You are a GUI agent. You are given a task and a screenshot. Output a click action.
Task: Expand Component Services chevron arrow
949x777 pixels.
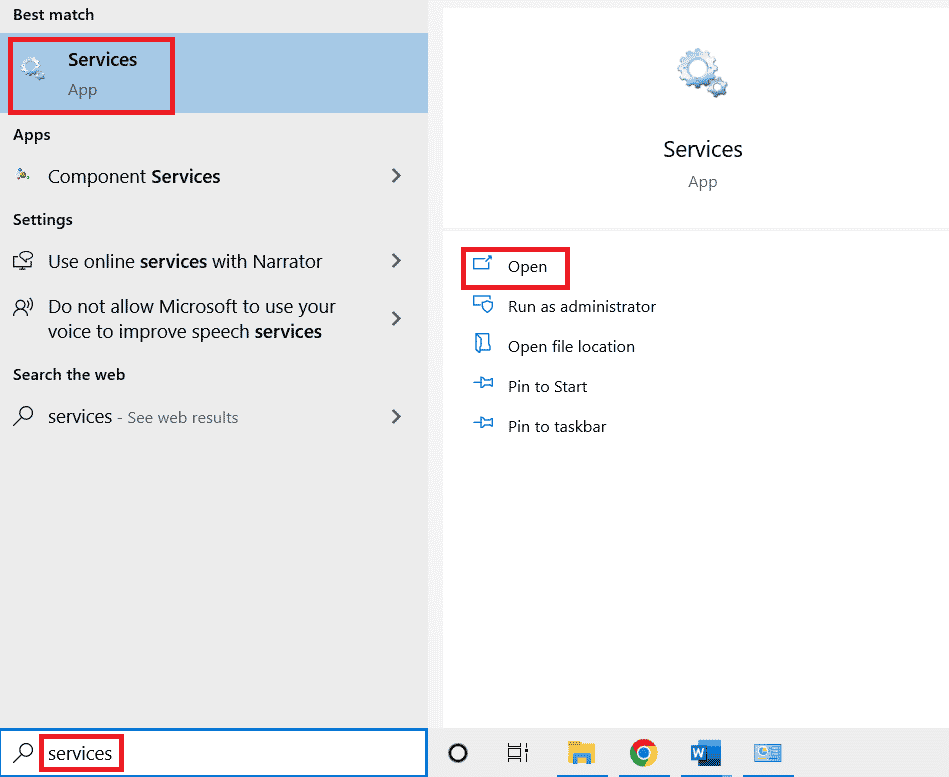396,176
